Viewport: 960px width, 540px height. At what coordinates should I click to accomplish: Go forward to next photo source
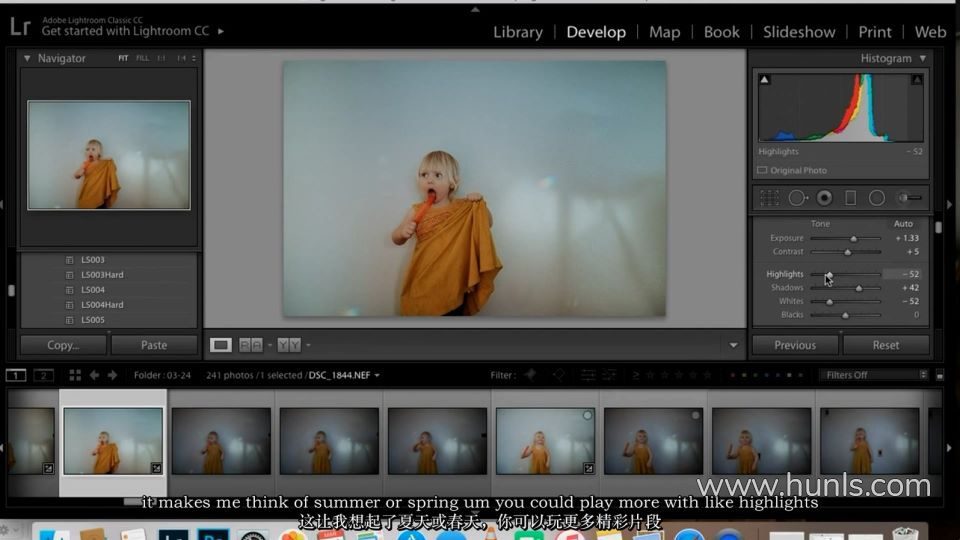tap(112, 375)
